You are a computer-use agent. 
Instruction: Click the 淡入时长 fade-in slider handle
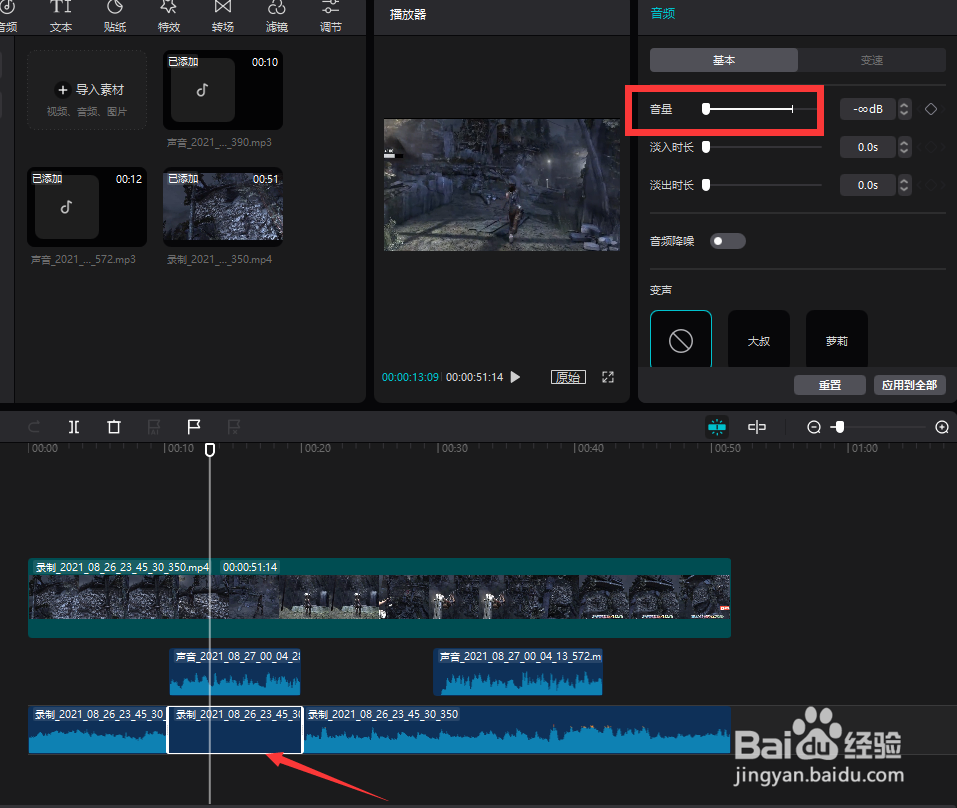[x=706, y=147]
